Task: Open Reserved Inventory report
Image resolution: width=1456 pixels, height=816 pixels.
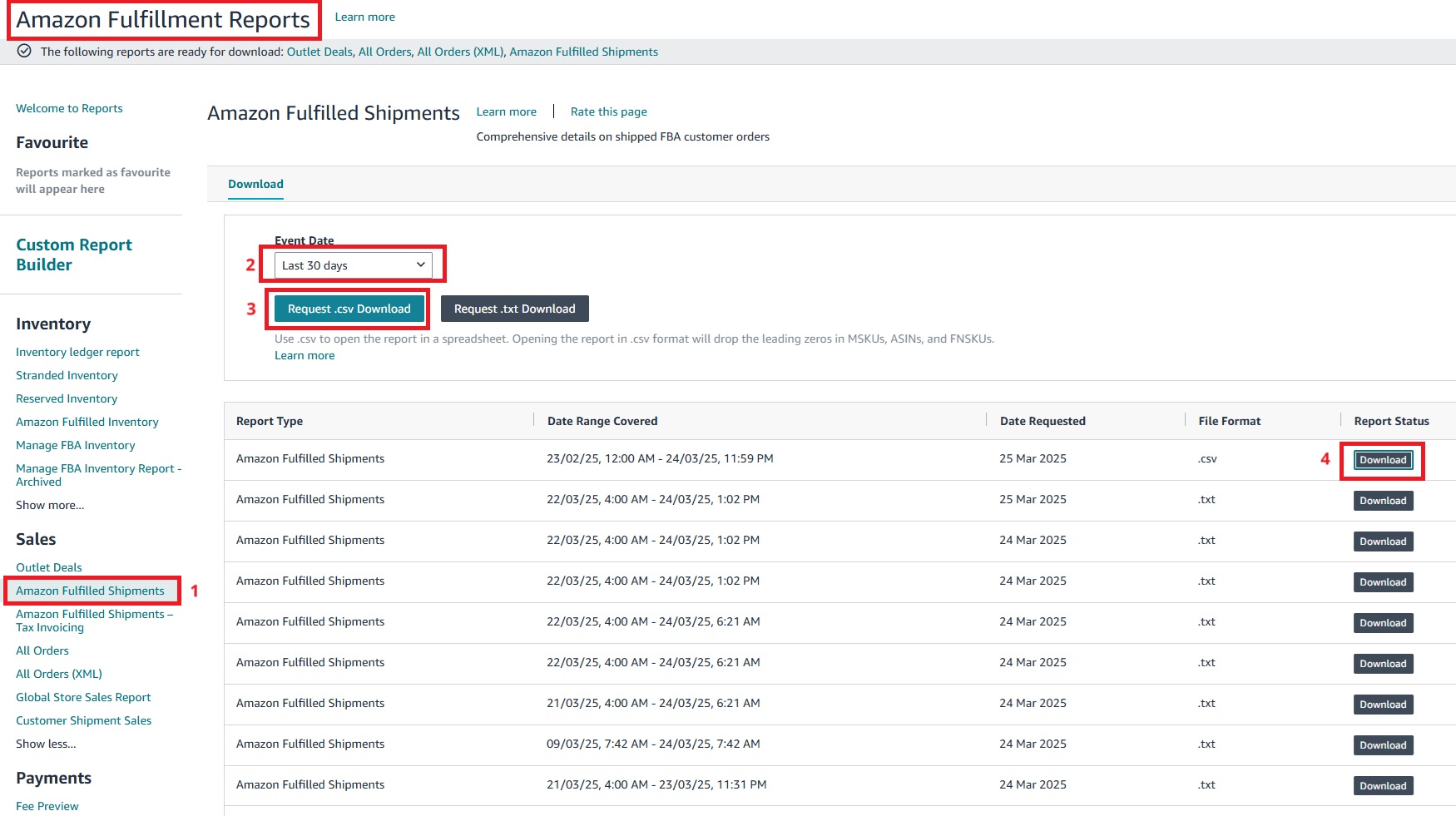Action: (67, 398)
